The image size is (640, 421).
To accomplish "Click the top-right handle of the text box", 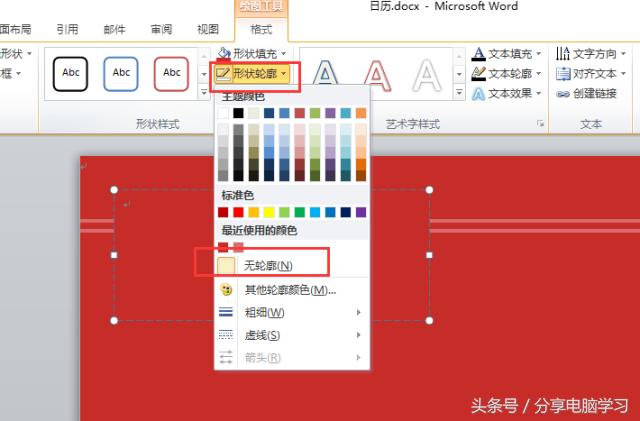I will 429,190.
